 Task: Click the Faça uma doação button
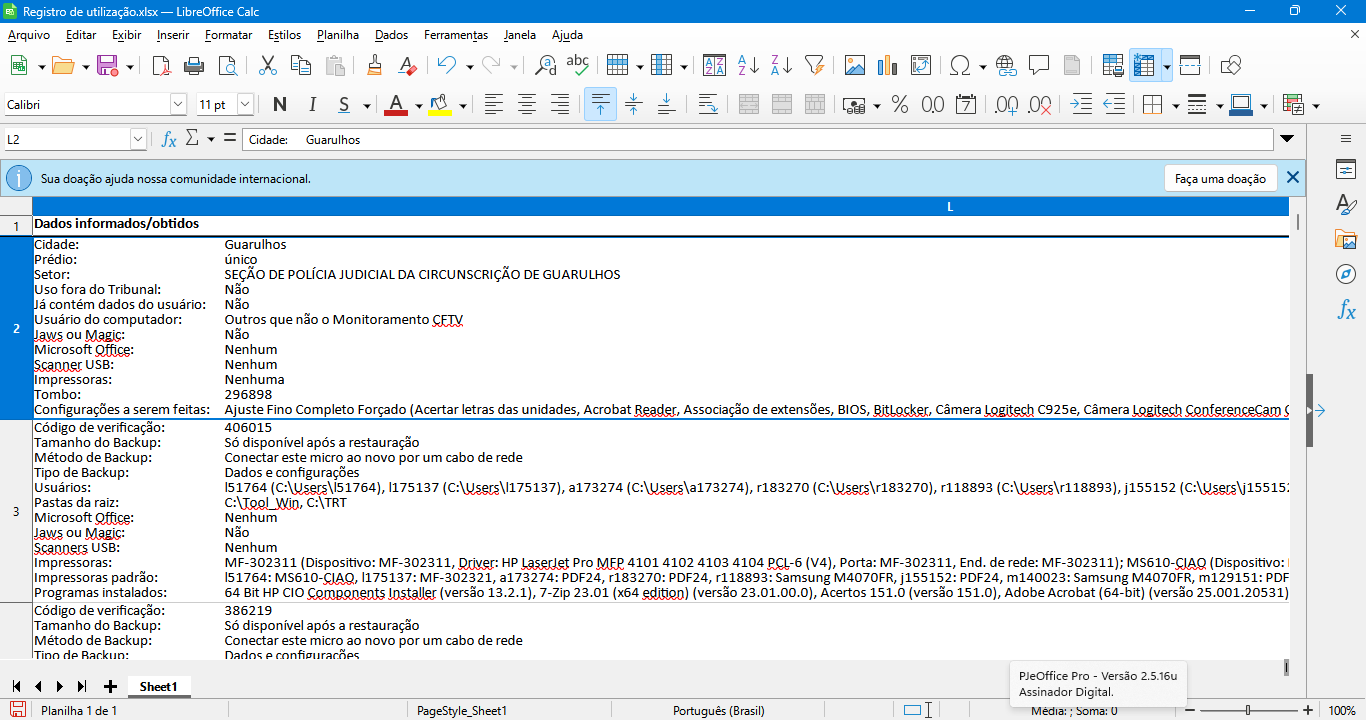pyautogui.click(x=1220, y=179)
